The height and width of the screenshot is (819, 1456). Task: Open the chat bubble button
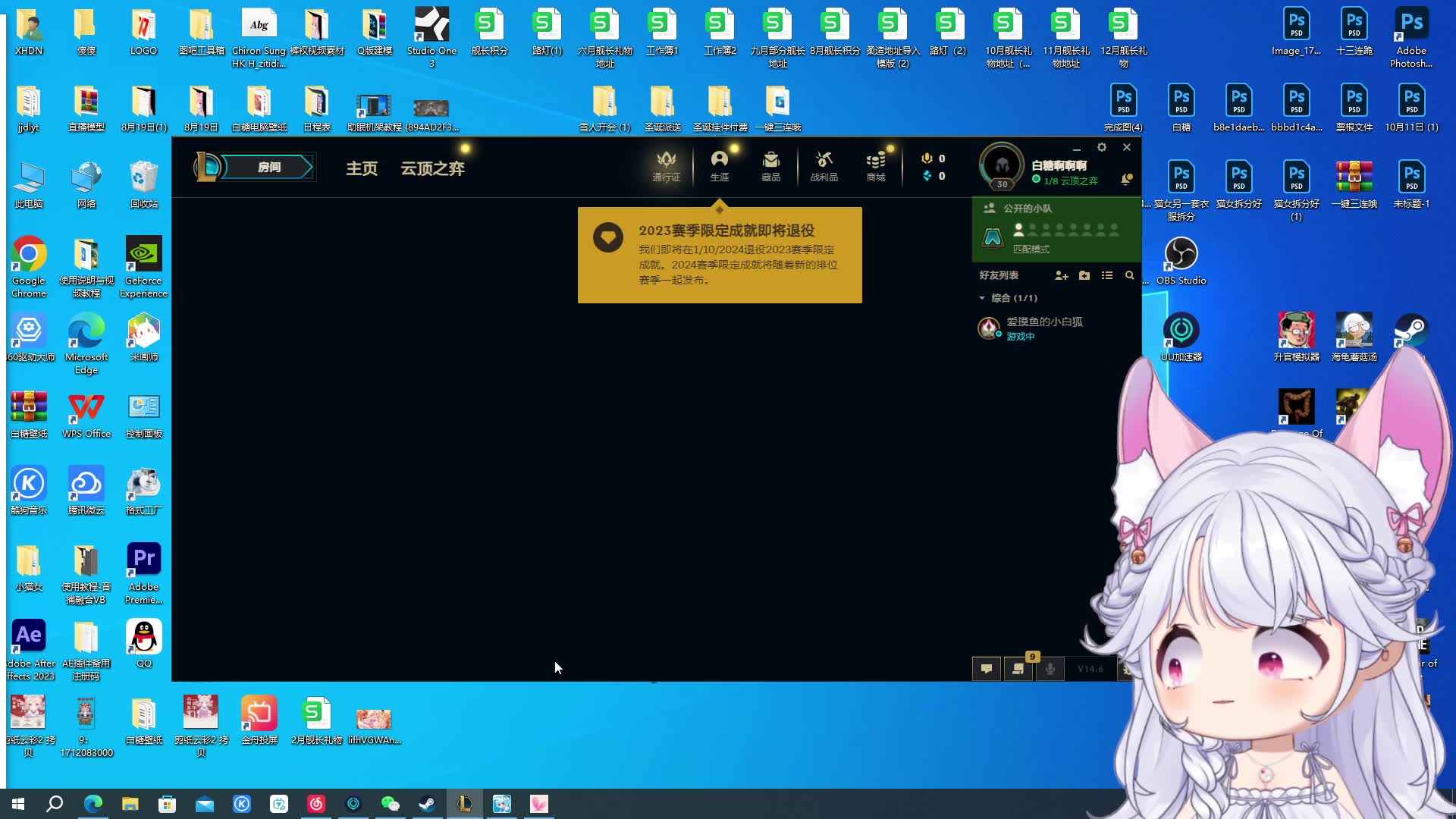point(987,669)
